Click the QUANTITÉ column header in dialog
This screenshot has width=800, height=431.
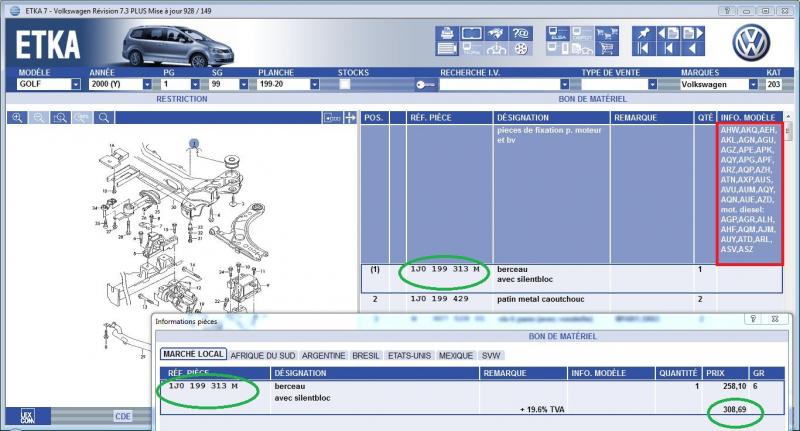(678, 373)
